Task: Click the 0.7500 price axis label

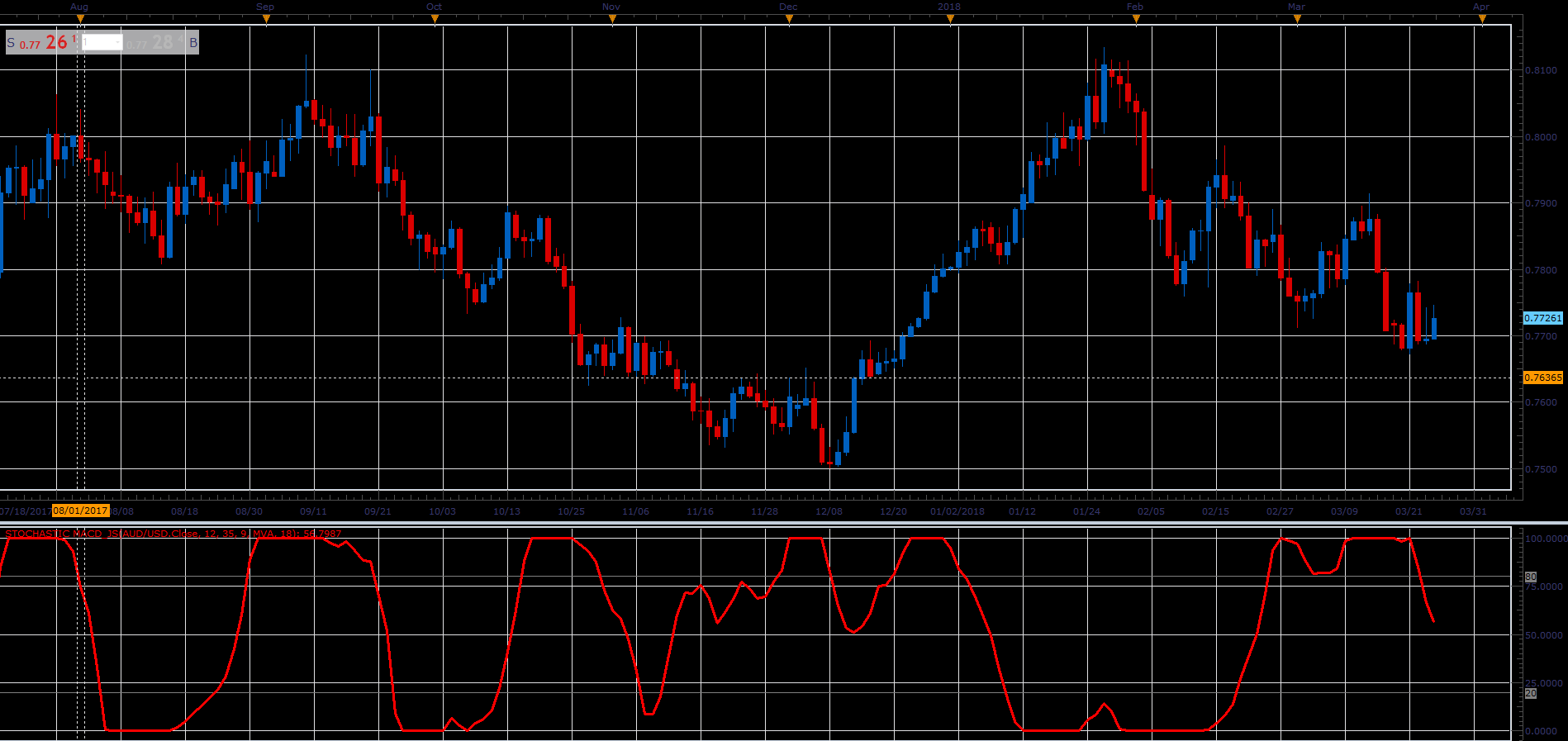Action: (1541, 469)
